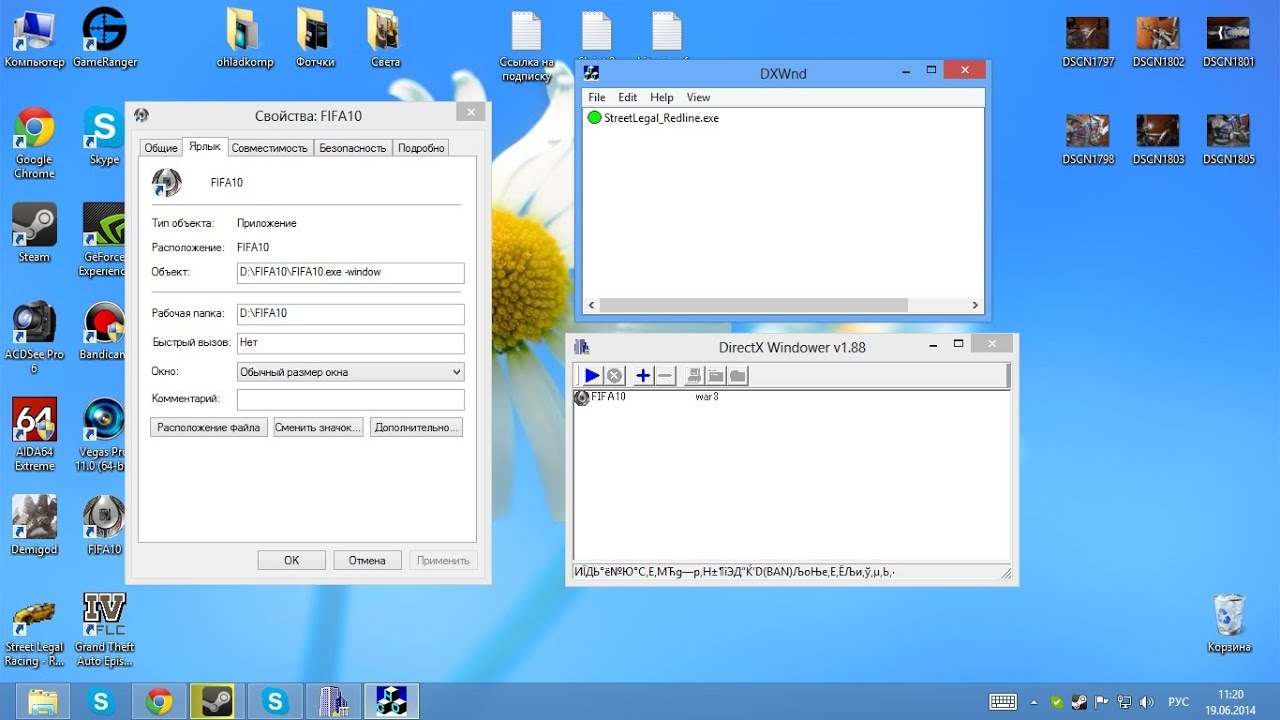Click the Фотчки folder on the desktop
1280x720 pixels.
click(315, 38)
